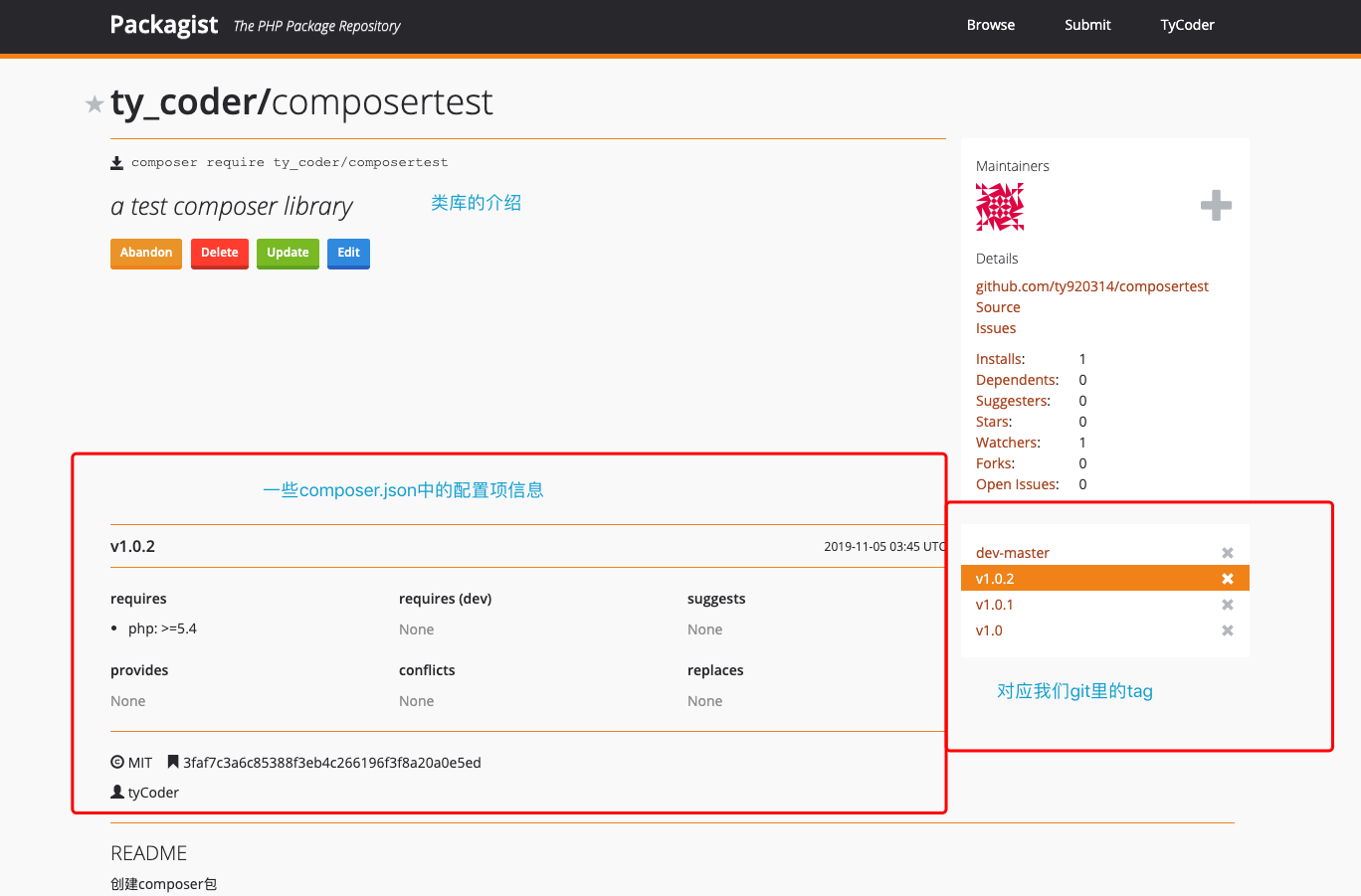The width and height of the screenshot is (1361, 896).
Task: Open the Issues link
Action: tap(996, 328)
